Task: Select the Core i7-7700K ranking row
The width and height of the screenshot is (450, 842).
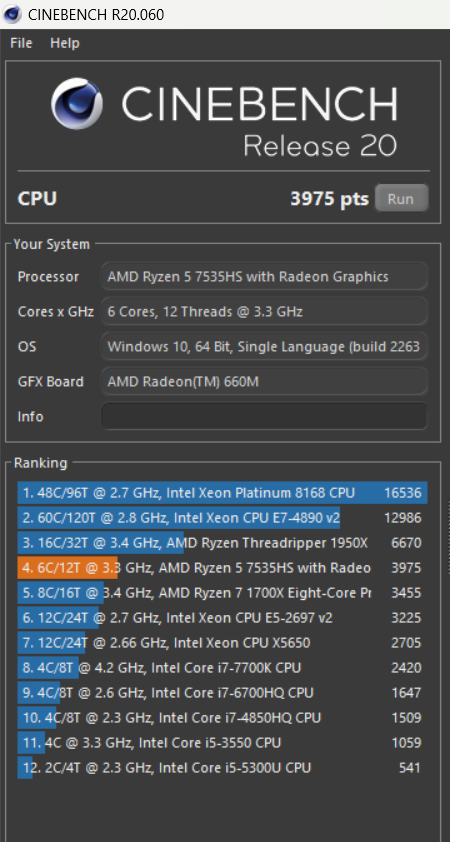Action: [x=222, y=667]
